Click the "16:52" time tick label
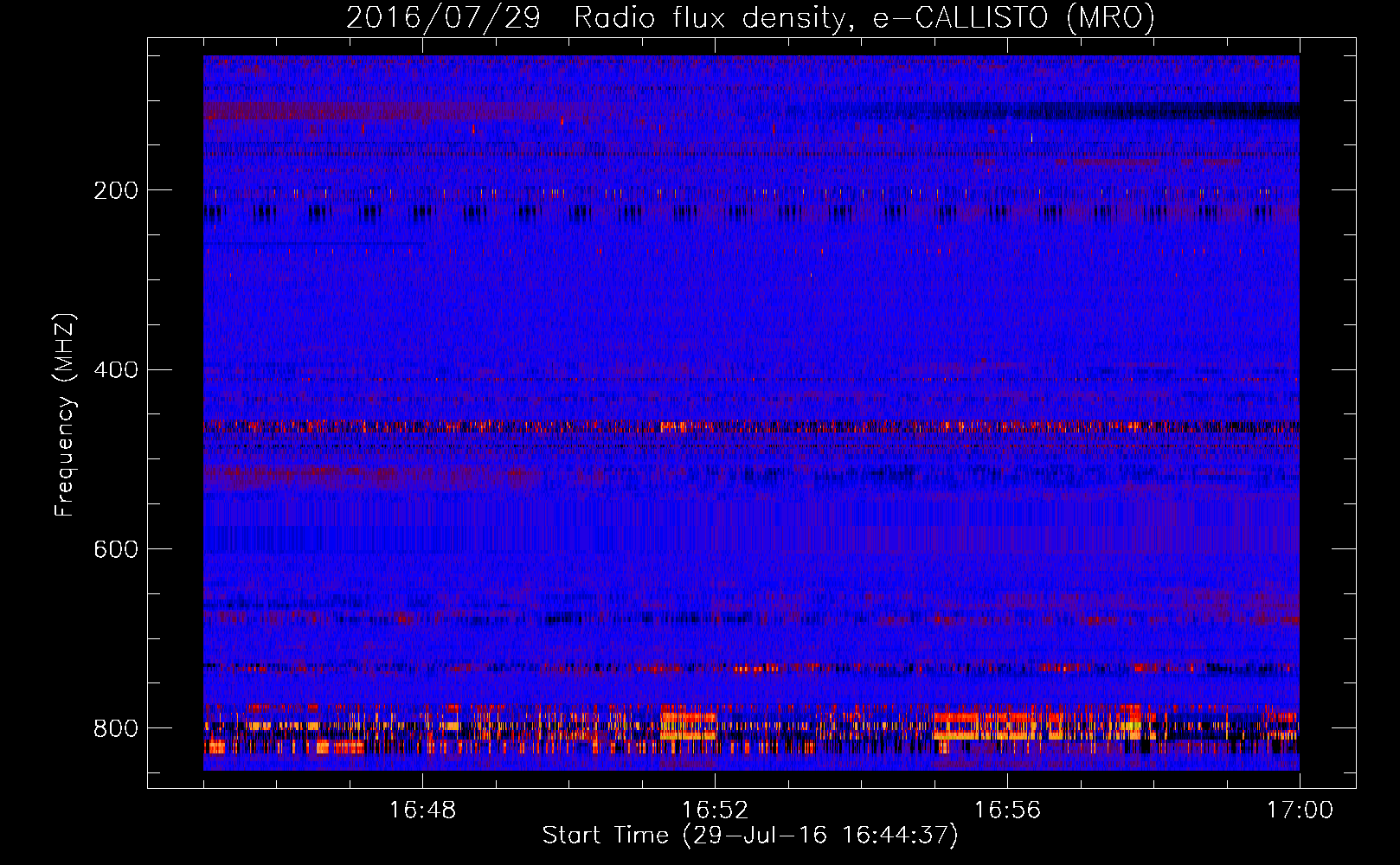Image resolution: width=1400 pixels, height=865 pixels. [x=715, y=811]
